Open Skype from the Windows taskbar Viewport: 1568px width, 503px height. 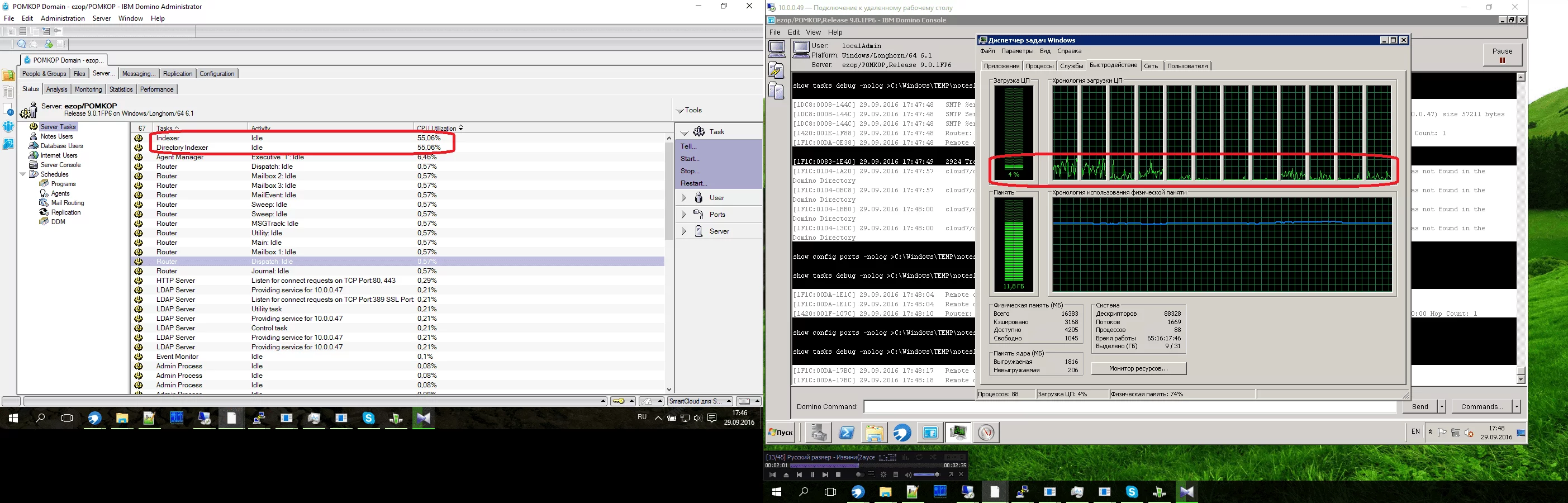click(x=369, y=419)
